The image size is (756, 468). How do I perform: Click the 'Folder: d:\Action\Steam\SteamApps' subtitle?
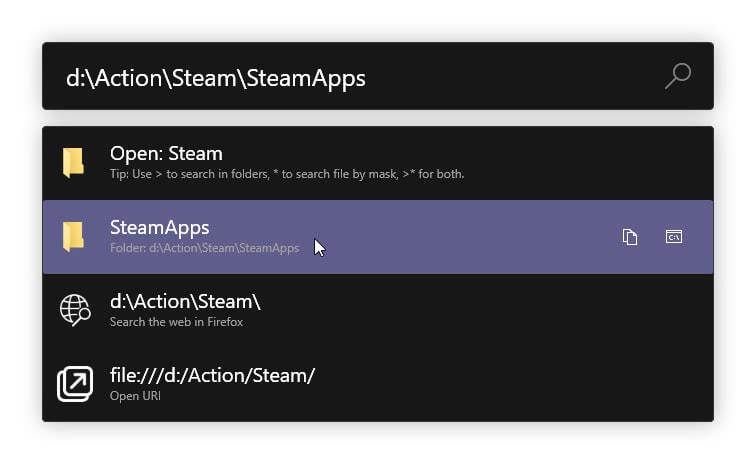pyautogui.click(x=204, y=248)
